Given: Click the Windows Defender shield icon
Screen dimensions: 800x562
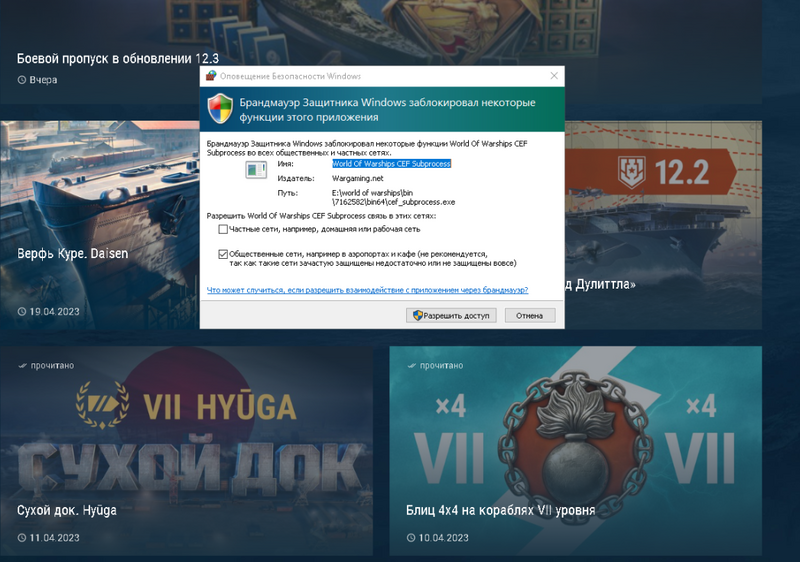Looking at the screenshot, I should tap(220, 109).
